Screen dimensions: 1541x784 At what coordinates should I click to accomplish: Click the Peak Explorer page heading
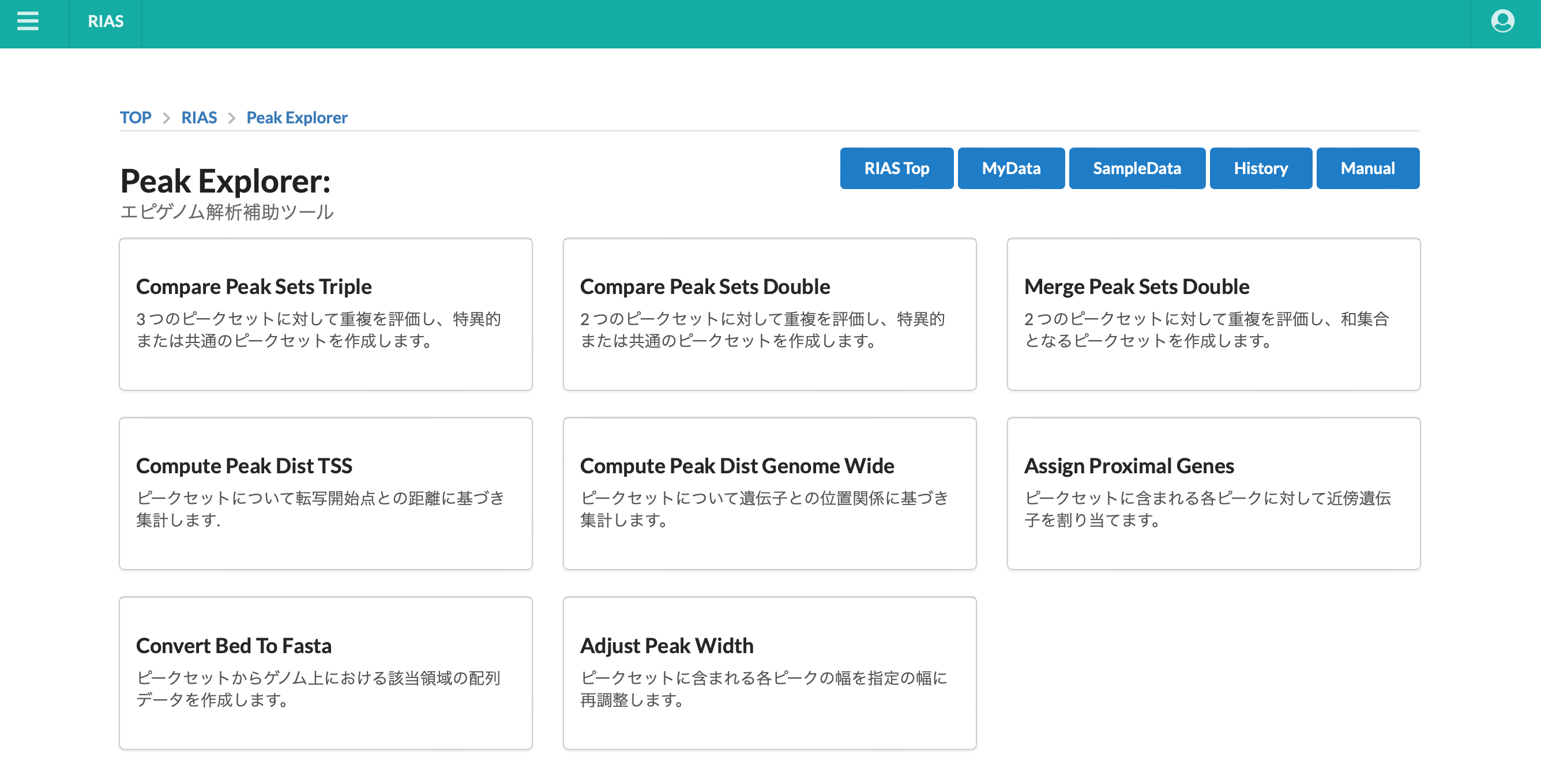225,180
